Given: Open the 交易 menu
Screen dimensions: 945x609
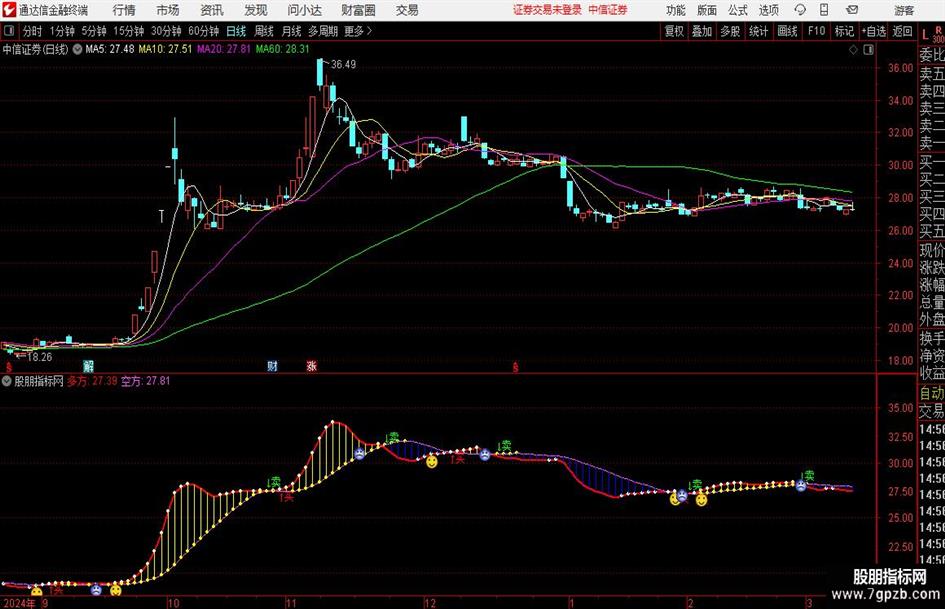Looking at the screenshot, I should [407, 10].
